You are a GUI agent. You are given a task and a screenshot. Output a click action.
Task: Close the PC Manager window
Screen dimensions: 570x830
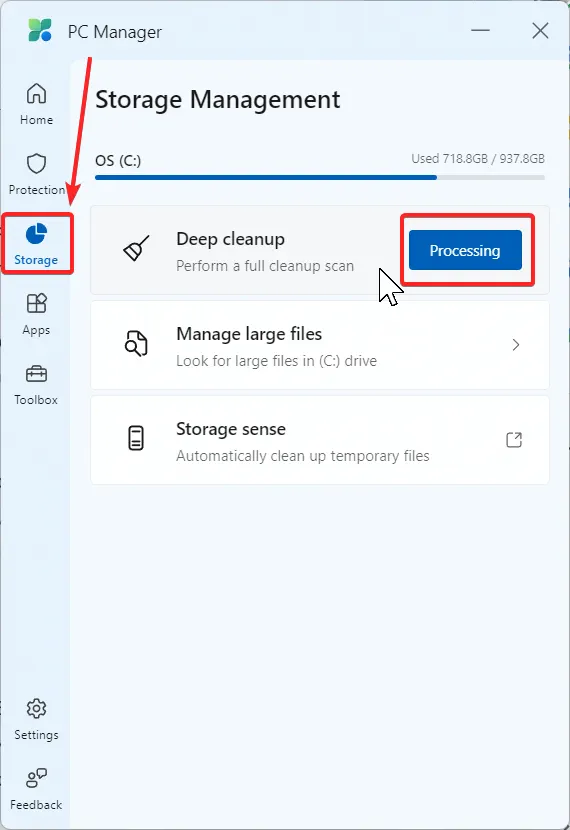coord(540,30)
